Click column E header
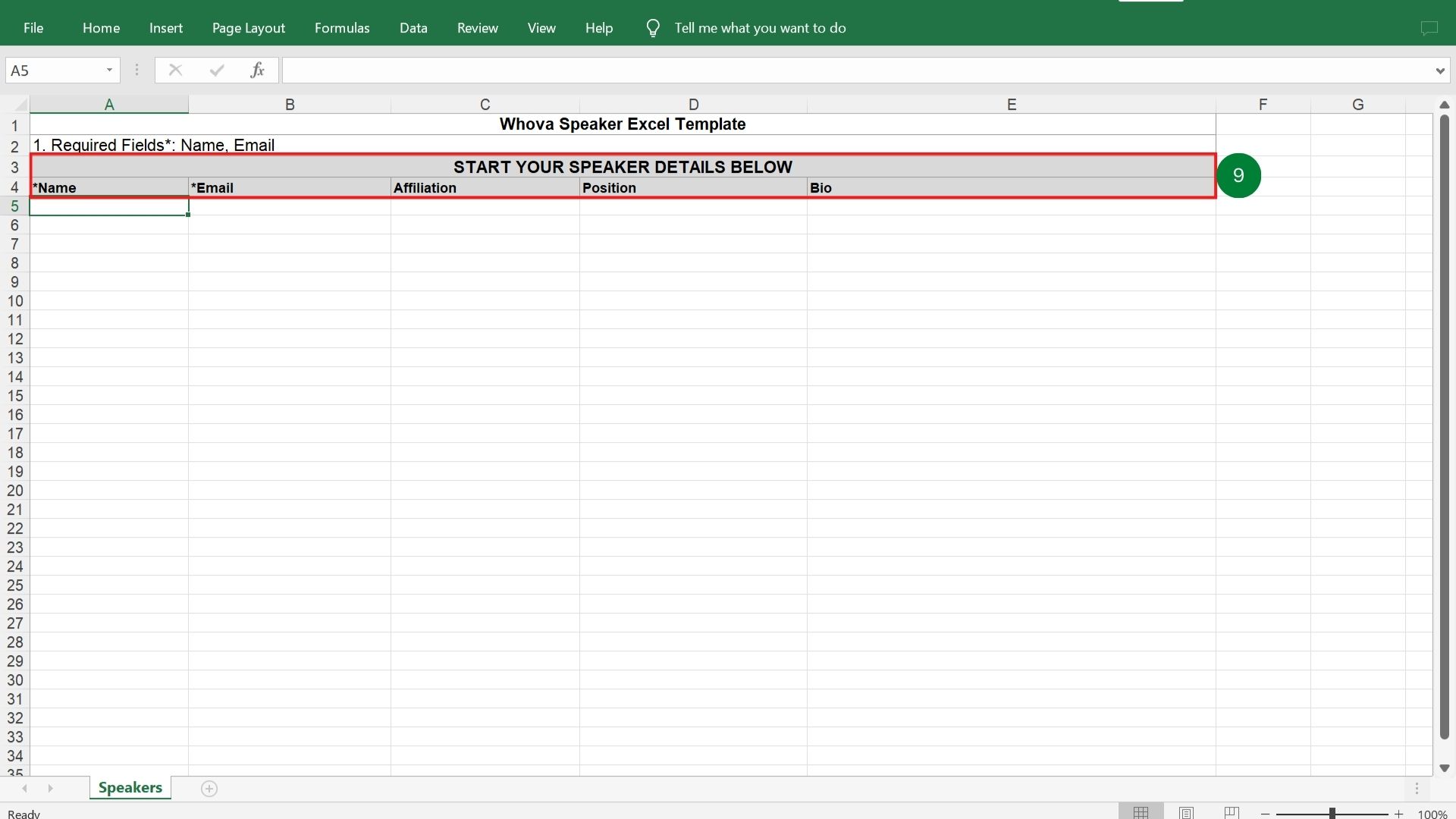The image size is (1456, 819). coord(1011,105)
